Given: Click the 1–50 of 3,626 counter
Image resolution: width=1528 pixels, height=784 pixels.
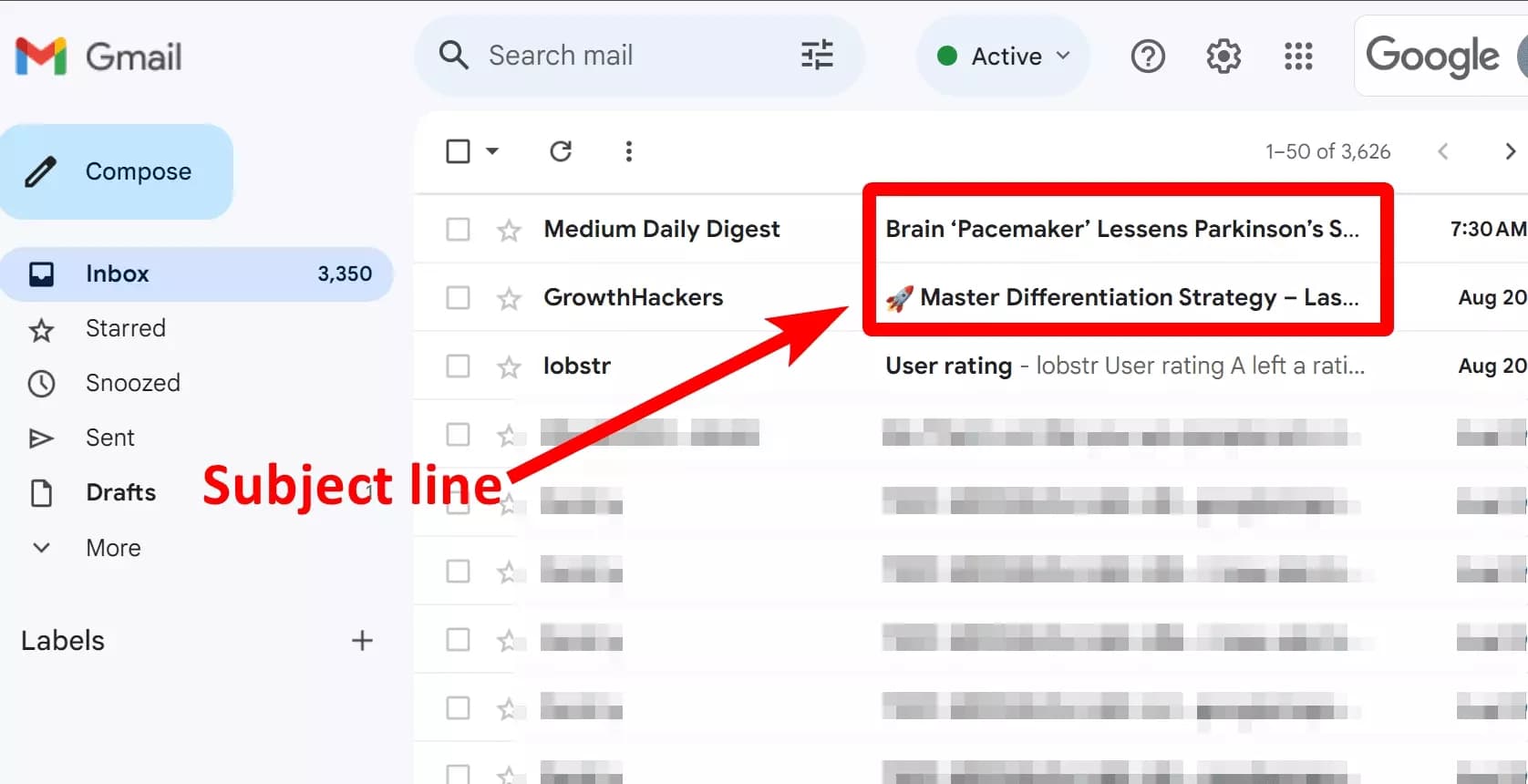Looking at the screenshot, I should [1327, 151].
